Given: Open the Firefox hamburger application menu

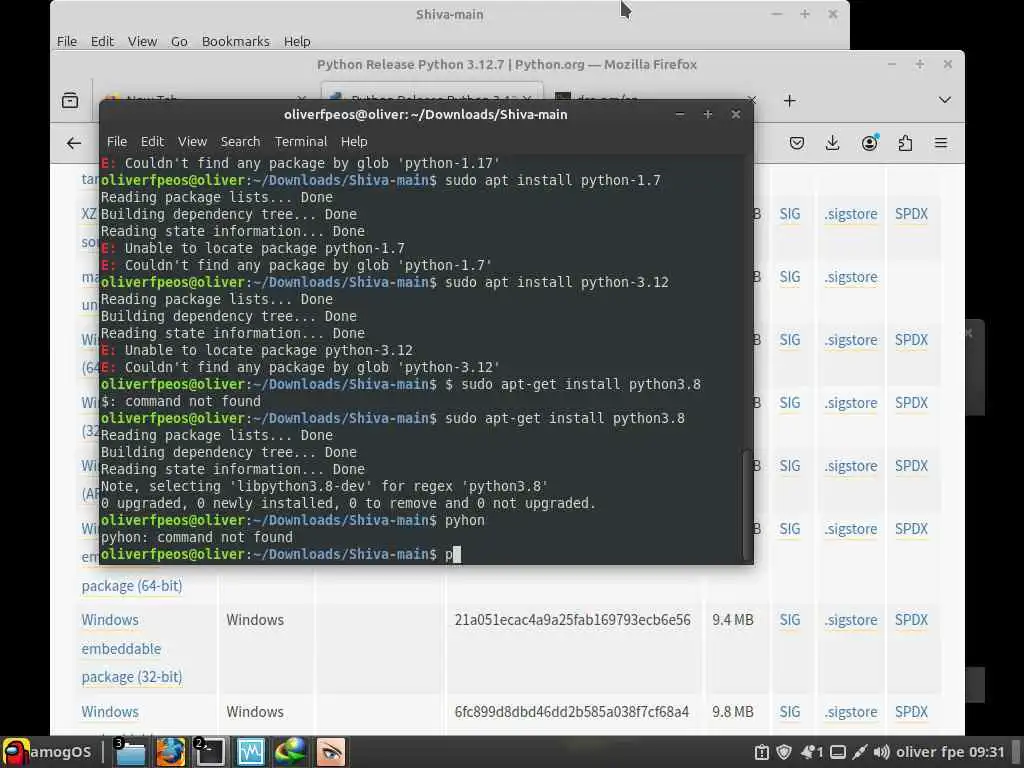Looking at the screenshot, I should coord(940,143).
